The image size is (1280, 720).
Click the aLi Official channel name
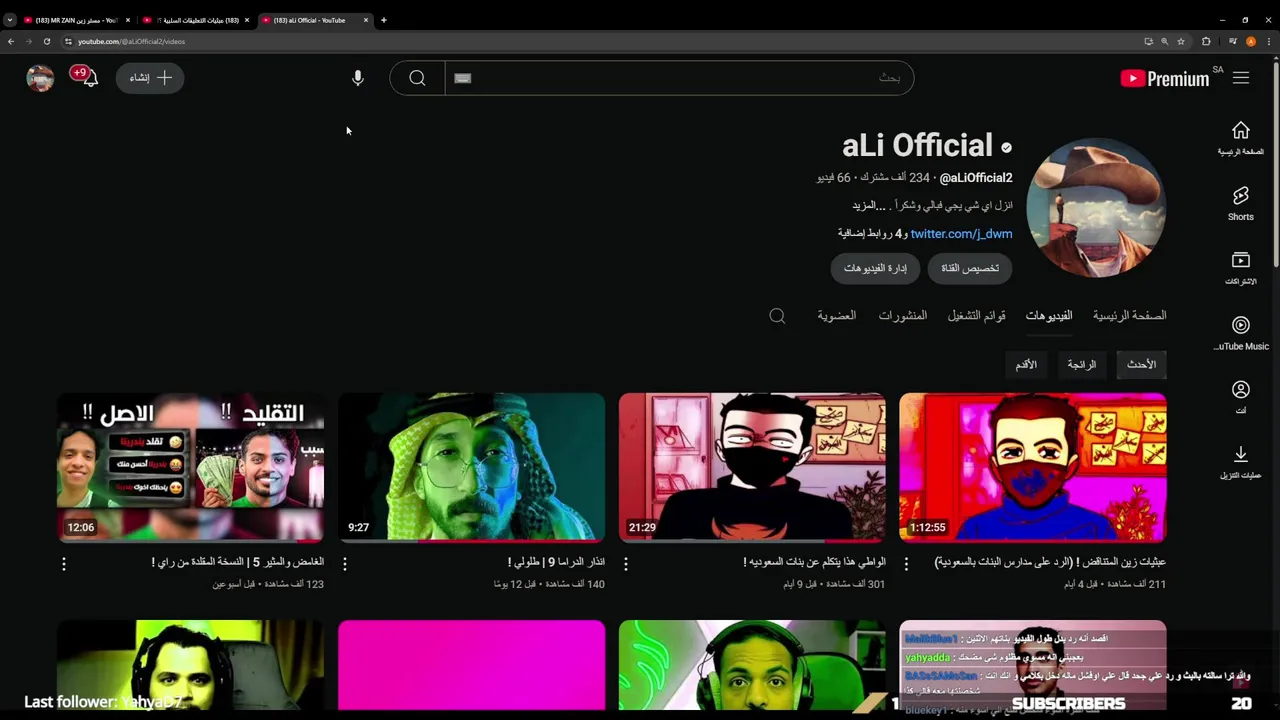(917, 146)
